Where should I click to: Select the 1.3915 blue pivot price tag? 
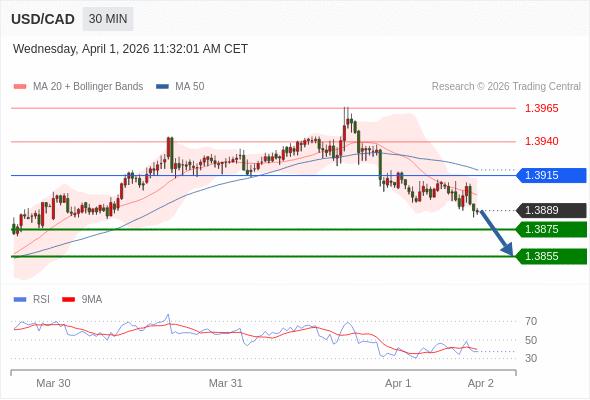552,175
